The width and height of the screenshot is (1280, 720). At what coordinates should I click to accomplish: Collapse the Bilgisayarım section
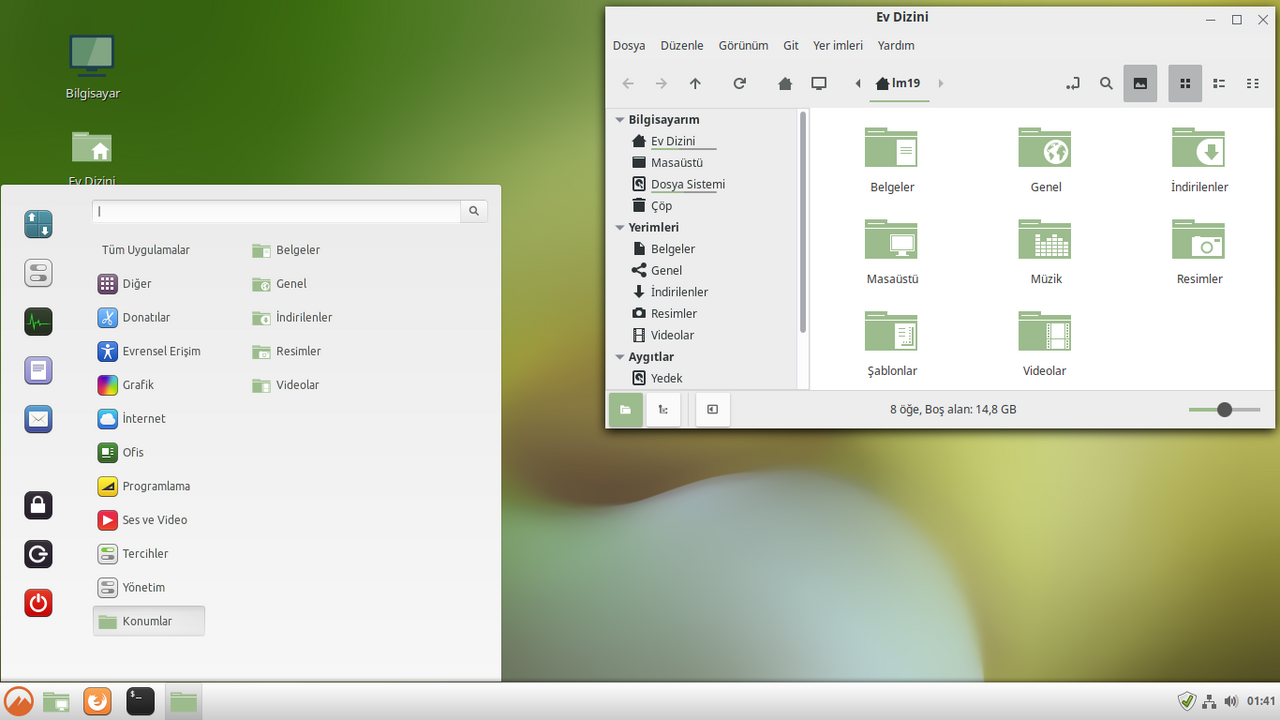[620, 120]
